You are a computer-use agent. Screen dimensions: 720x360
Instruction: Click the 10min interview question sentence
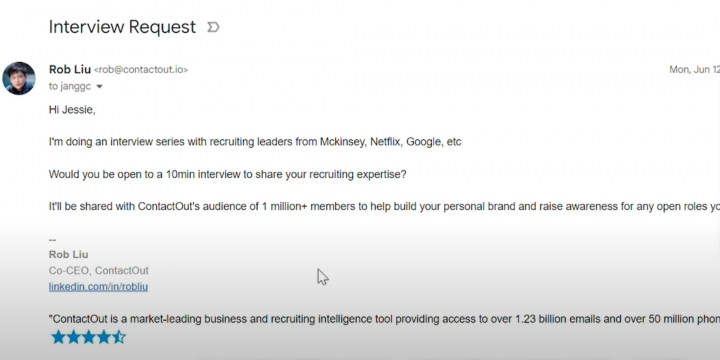227,174
